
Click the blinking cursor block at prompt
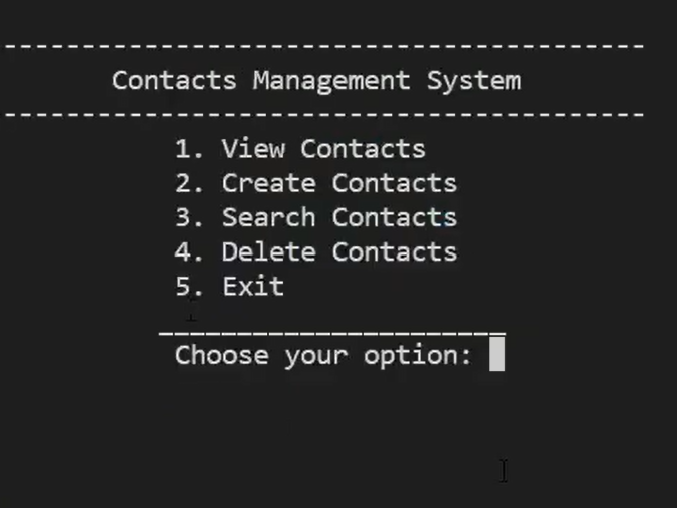tap(497, 355)
